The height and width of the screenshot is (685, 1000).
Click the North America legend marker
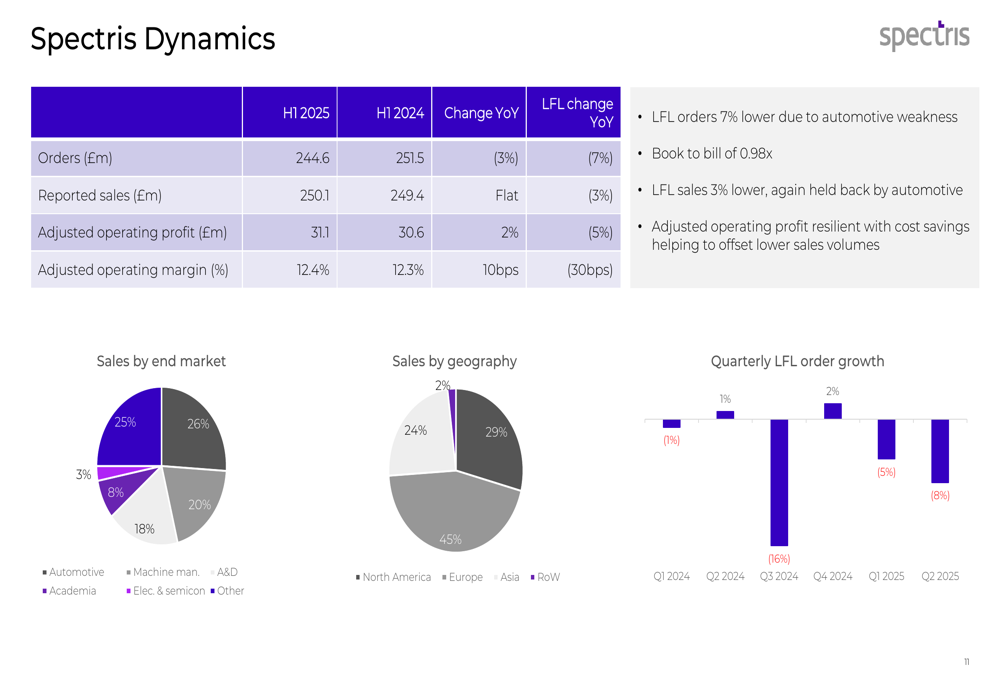[x=358, y=577]
